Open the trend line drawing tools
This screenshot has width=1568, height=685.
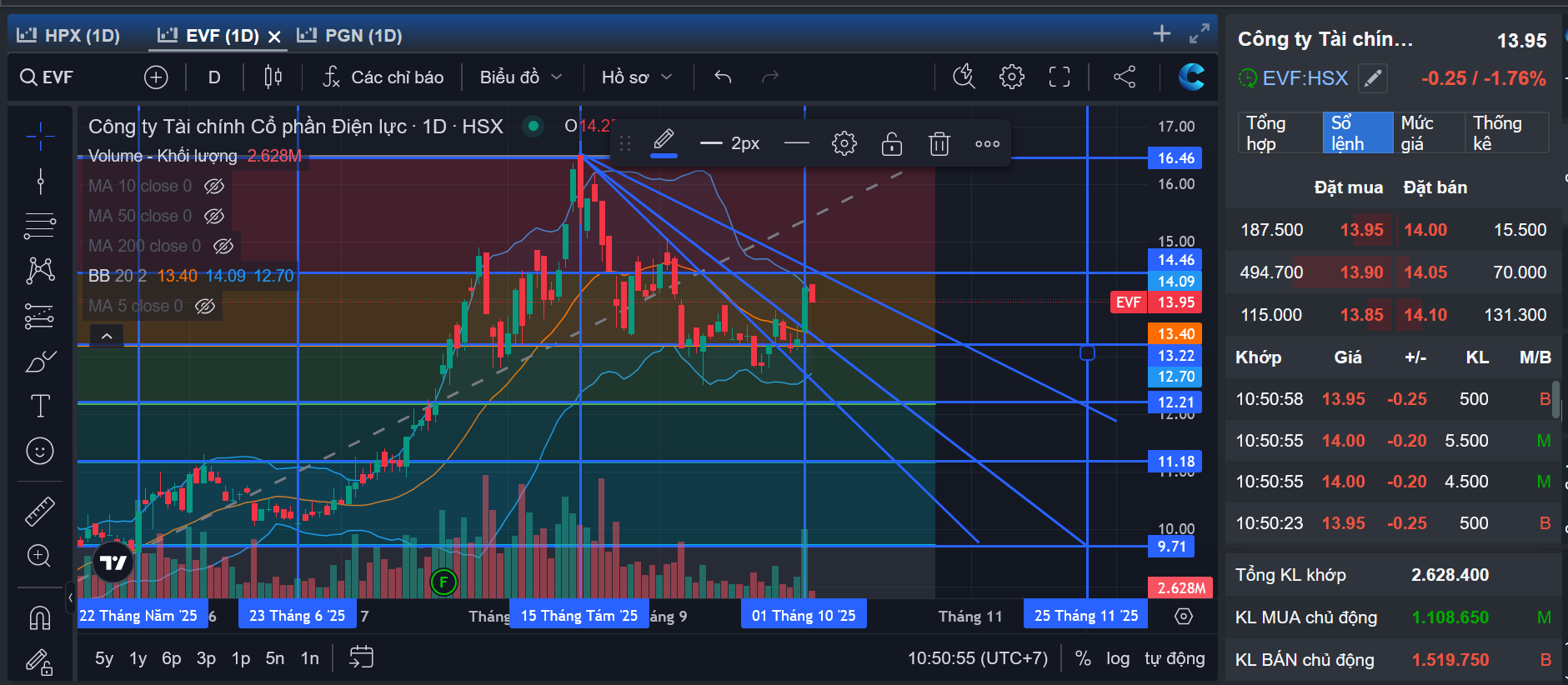(40, 181)
